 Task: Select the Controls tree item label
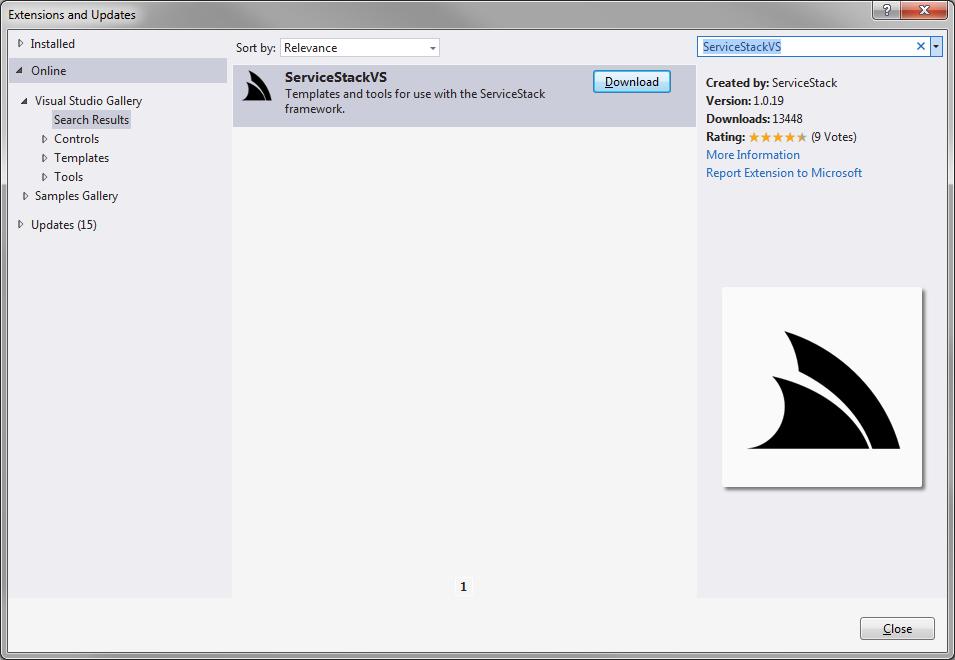pyautogui.click(x=76, y=139)
